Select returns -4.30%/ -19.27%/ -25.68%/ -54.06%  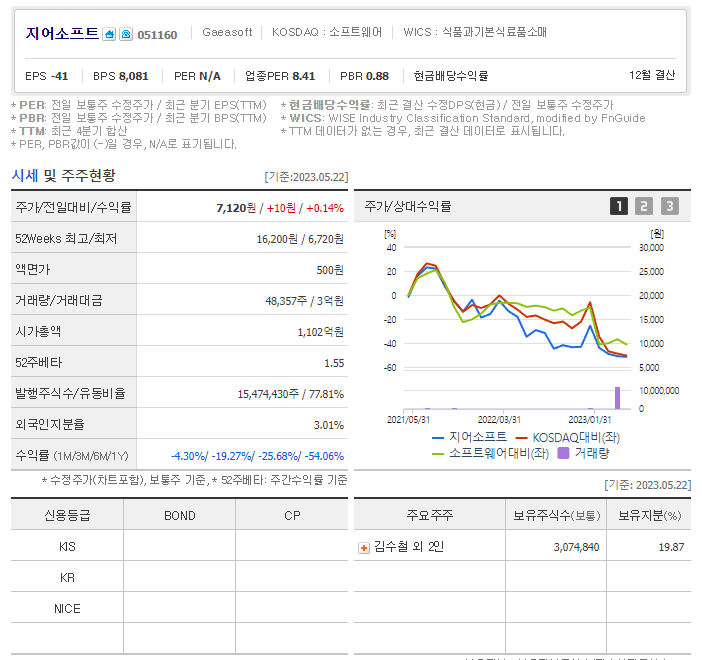point(257,456)
